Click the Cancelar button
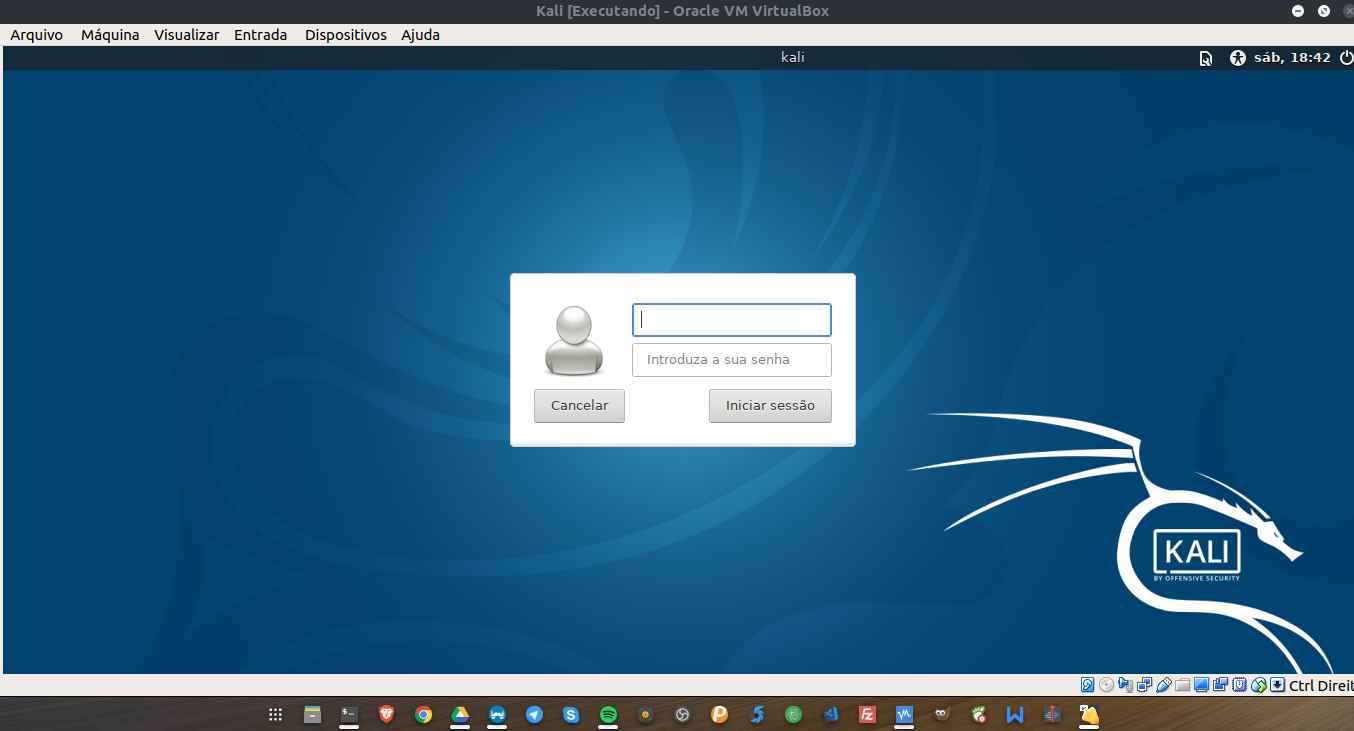1354x731 pixels. (x=579, y=406)
